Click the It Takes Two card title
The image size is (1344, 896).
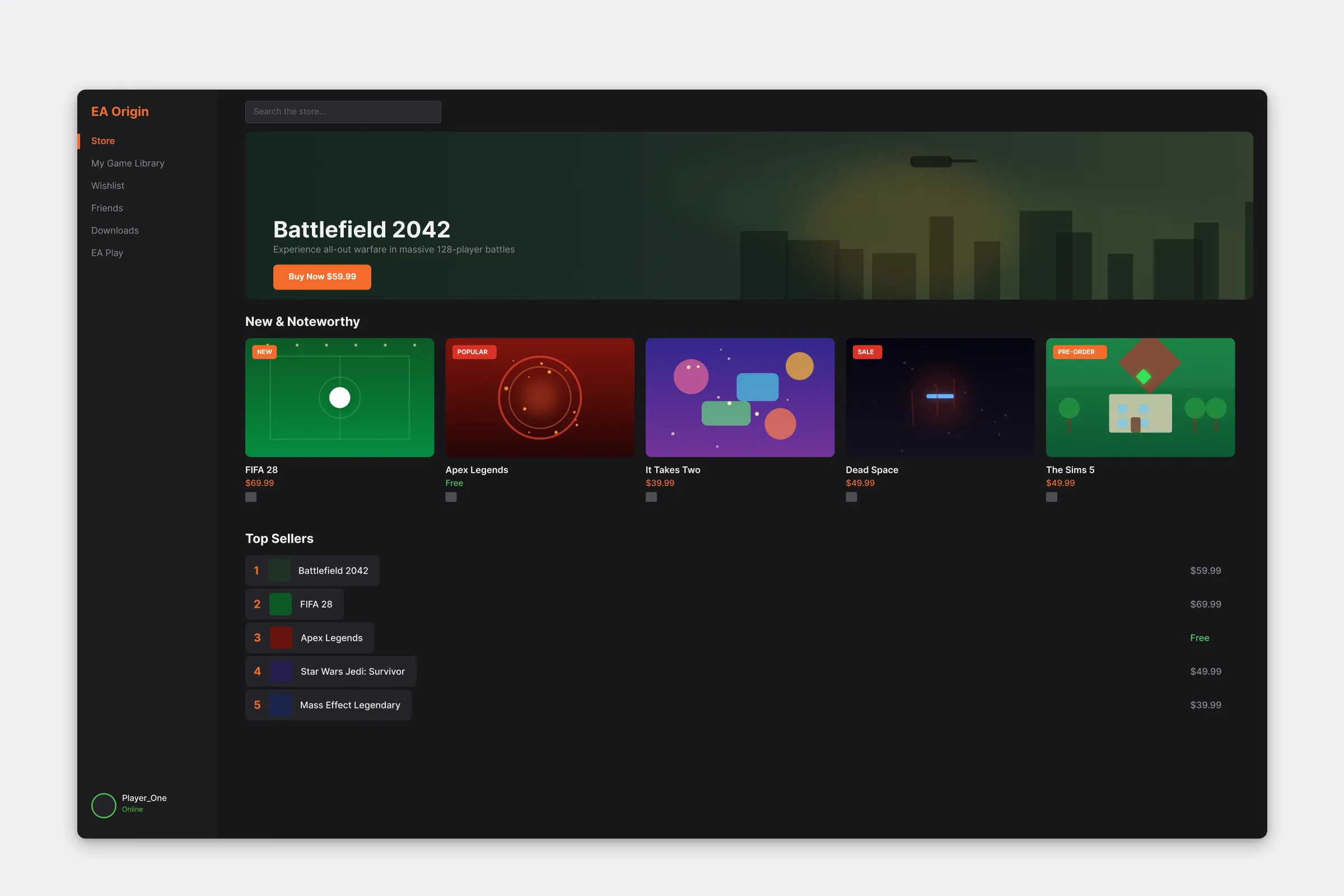coord(673,470)
